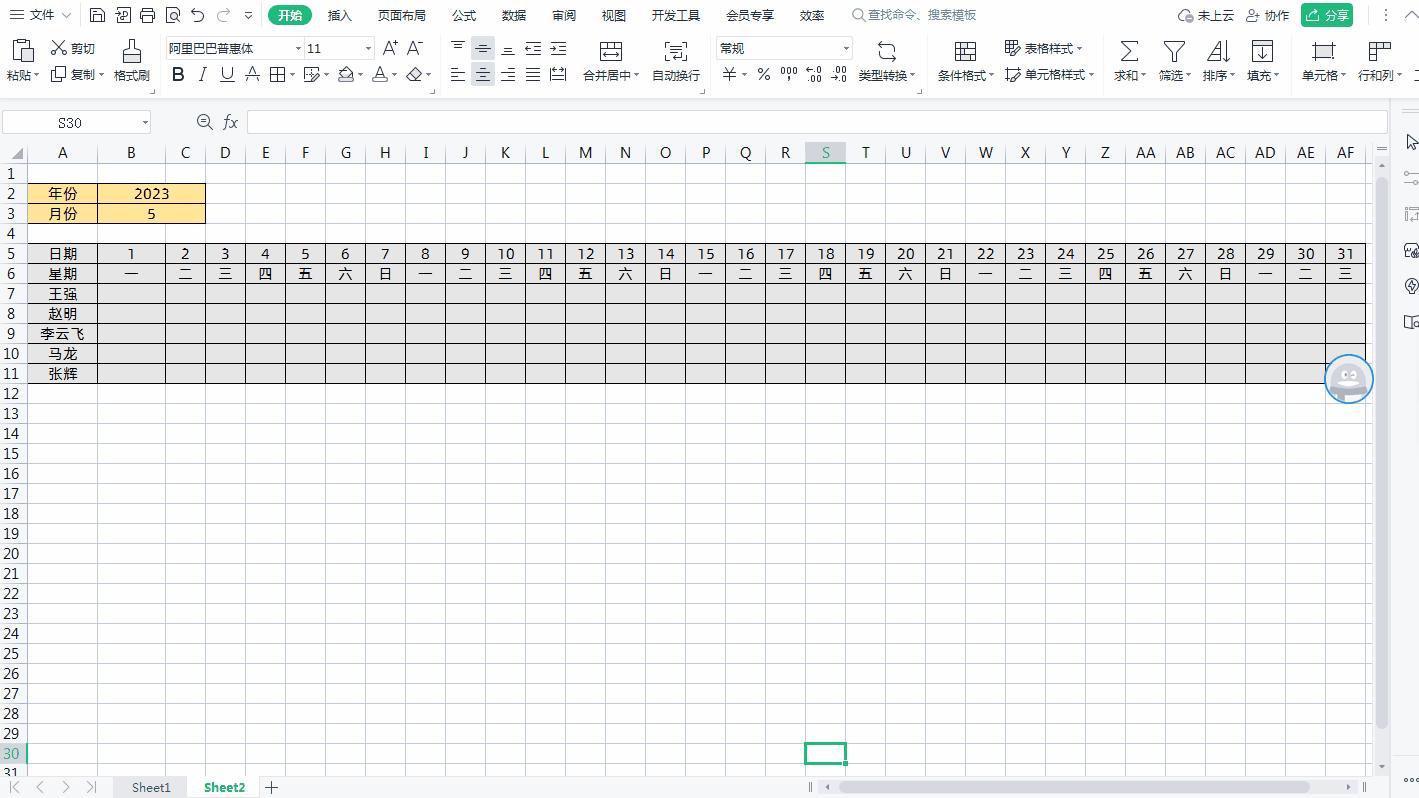Toggle Italic formatting
1419x798 pixels.
pyautogui.click(x=203, y=74)
